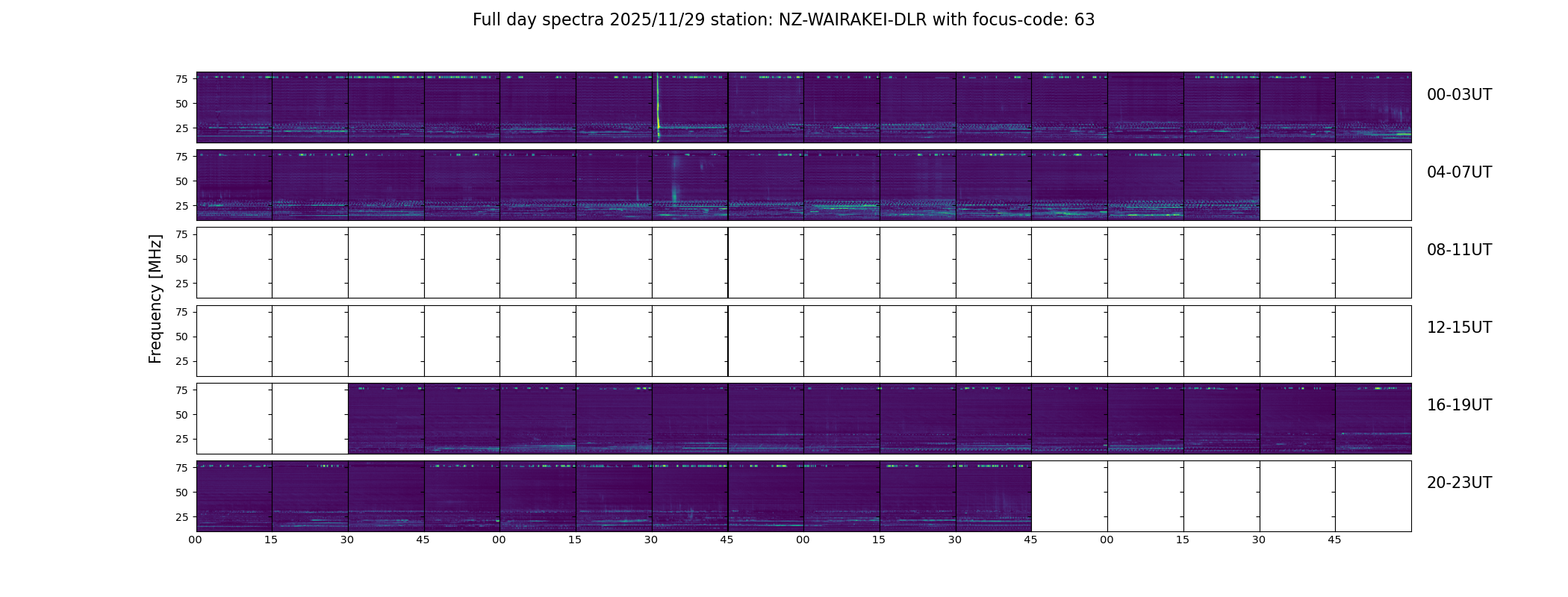Select the first spectrogram panel of 00-03UT row
The image size is (1568, 597).
click(234, 107)
